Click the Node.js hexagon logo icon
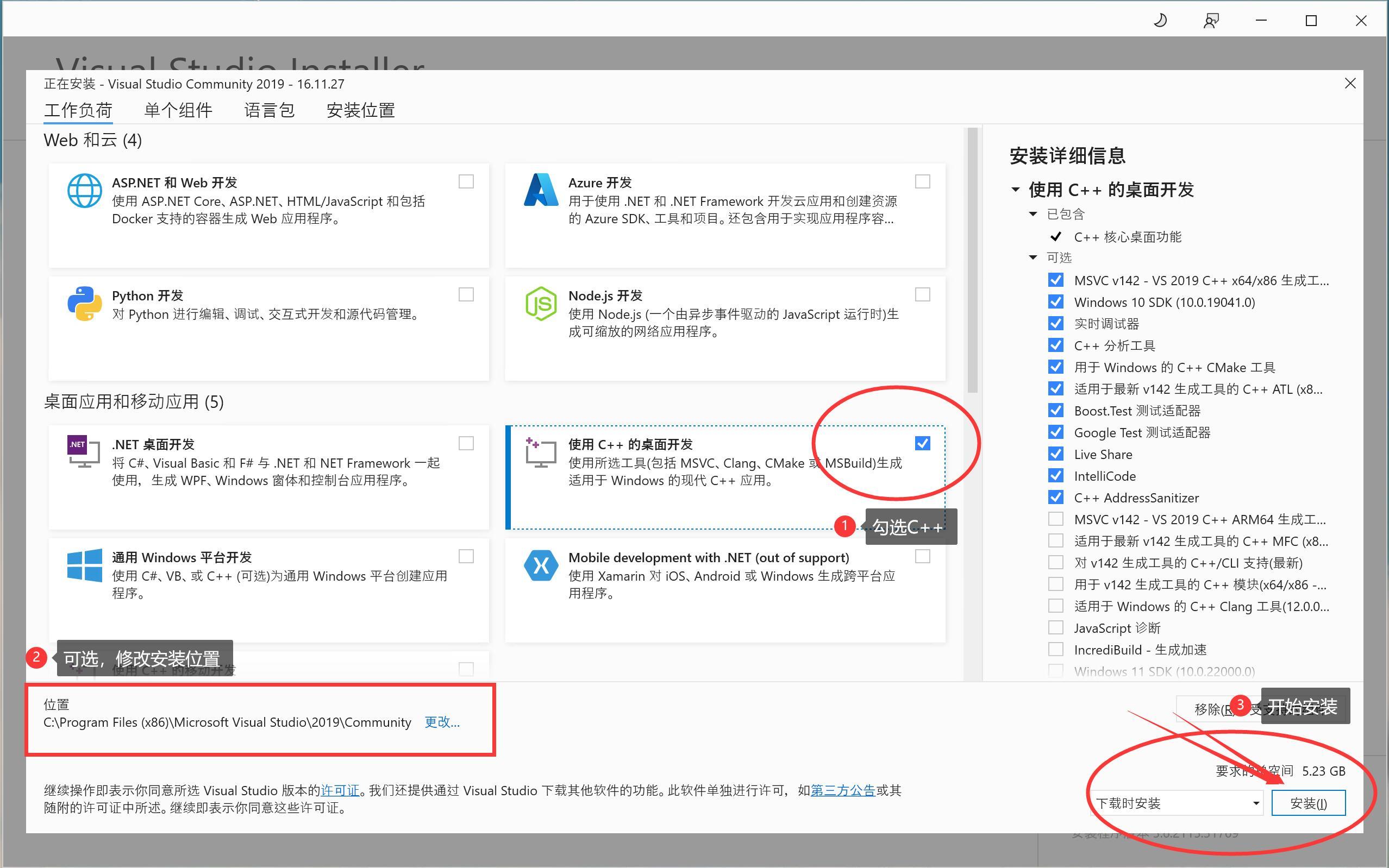 click(540, 304)
